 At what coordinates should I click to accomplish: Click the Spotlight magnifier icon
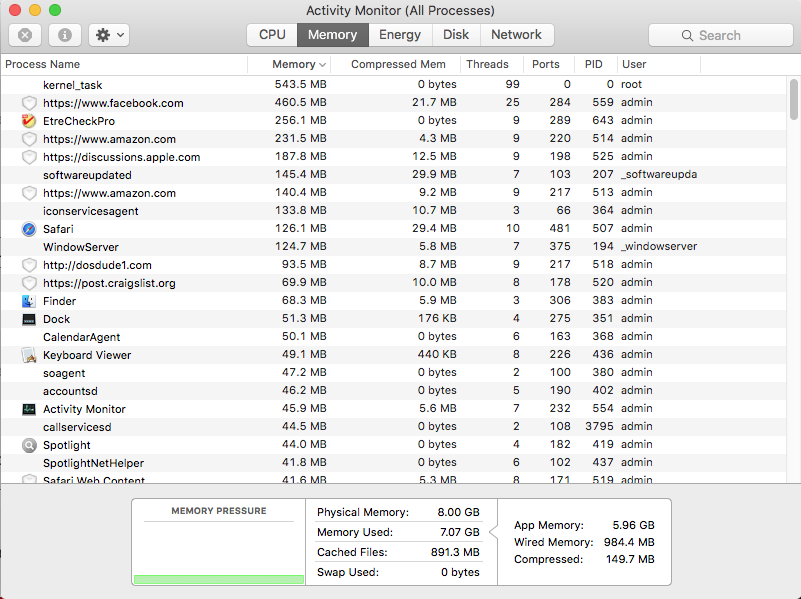[29, 445]
